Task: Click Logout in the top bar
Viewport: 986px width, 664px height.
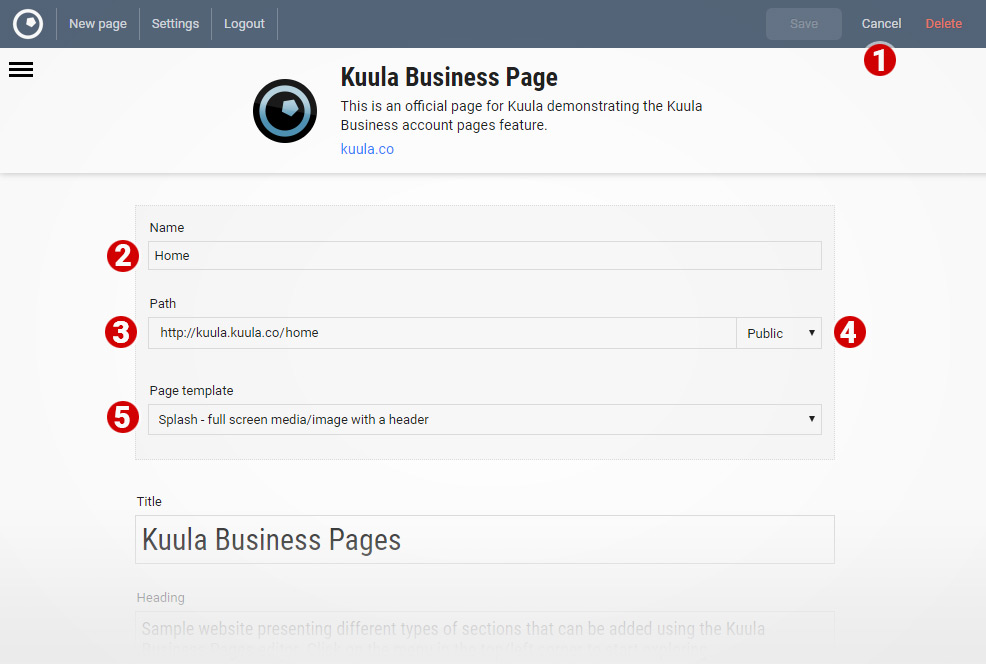Action: [244, 24]
